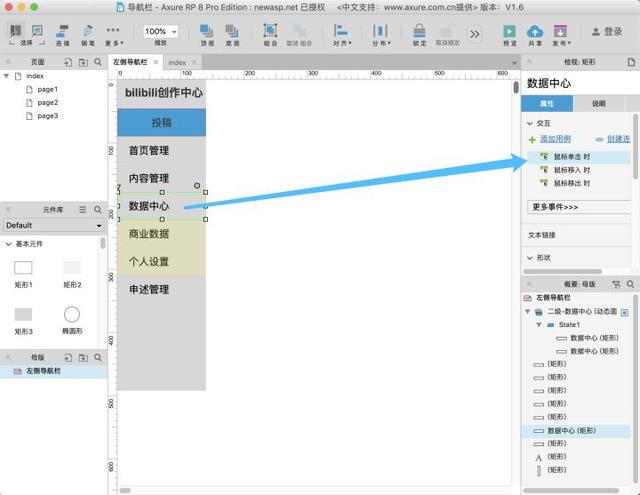Open the widget library menu icon
The height and width of the screenshot is (495, 640).
(83, 209)
